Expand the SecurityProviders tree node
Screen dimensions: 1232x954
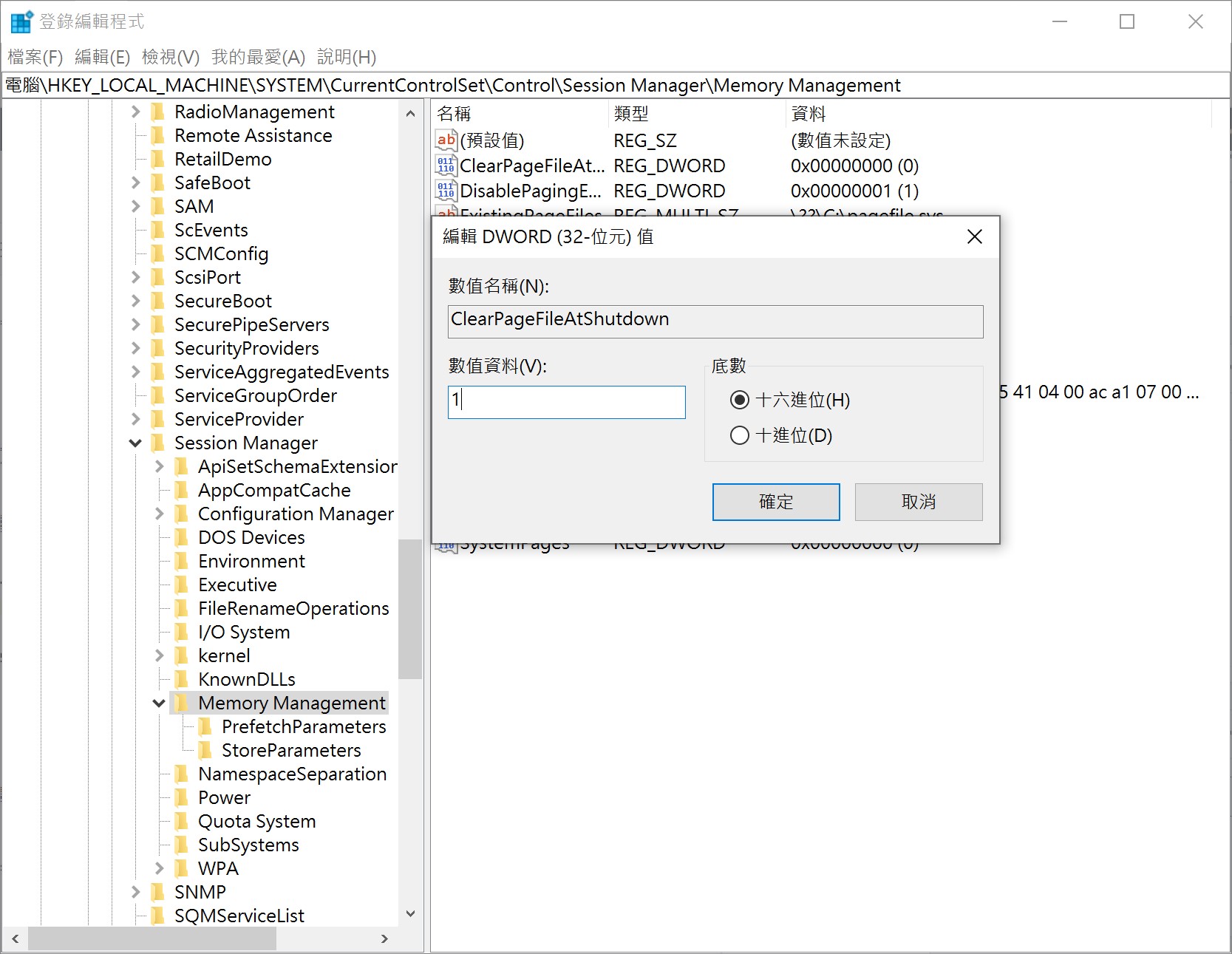point(135,348)
